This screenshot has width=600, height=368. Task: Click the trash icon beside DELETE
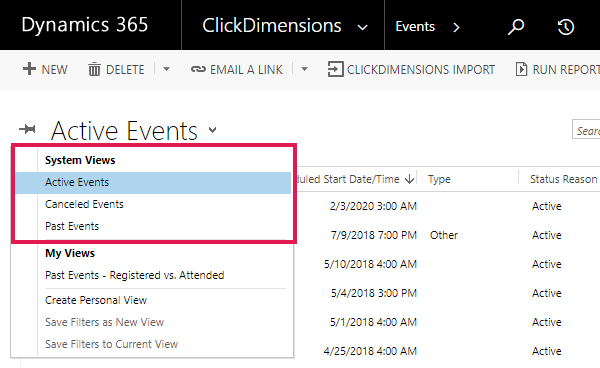(x=94, y=69)
